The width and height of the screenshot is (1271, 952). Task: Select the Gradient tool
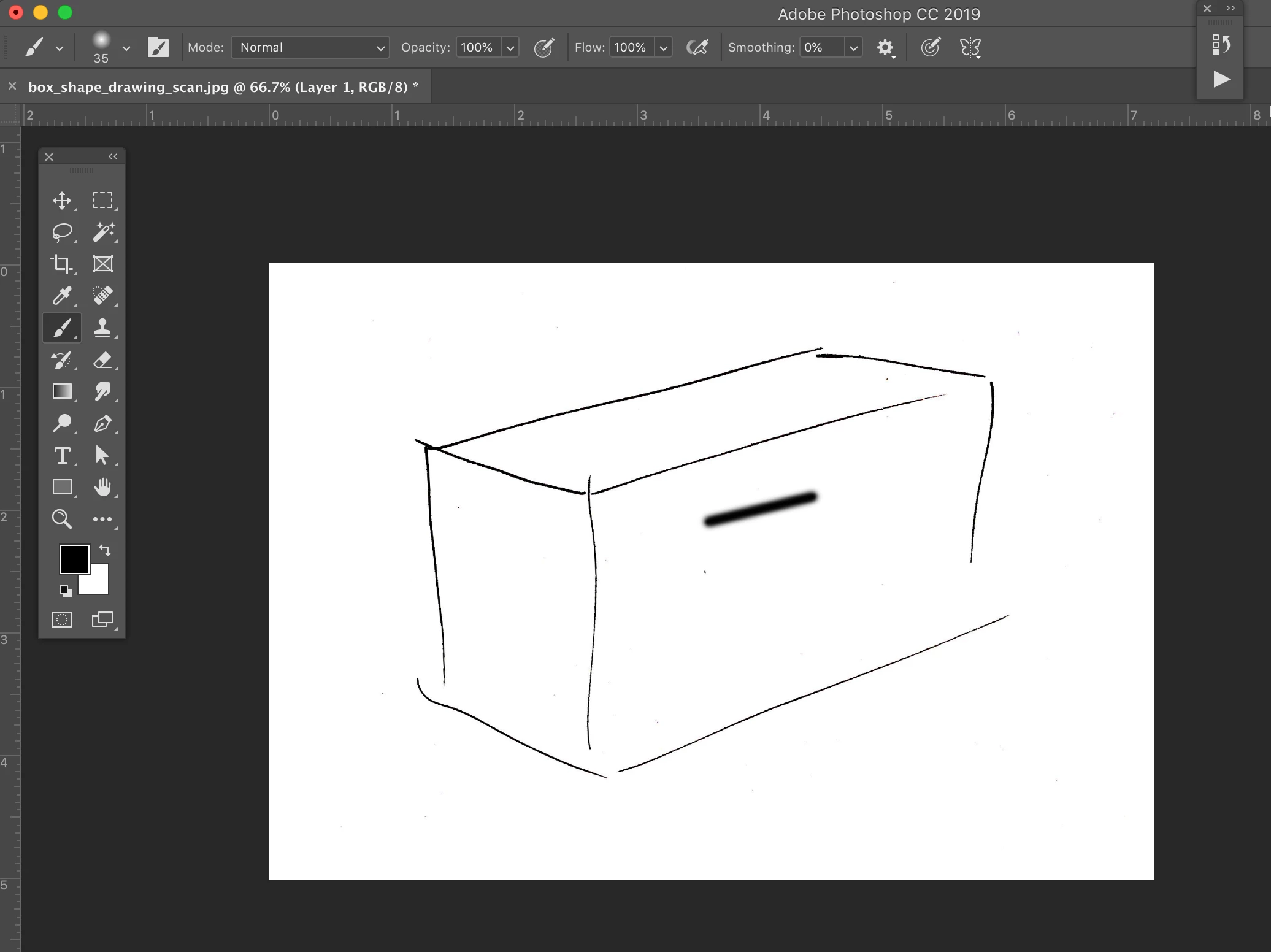62,391
